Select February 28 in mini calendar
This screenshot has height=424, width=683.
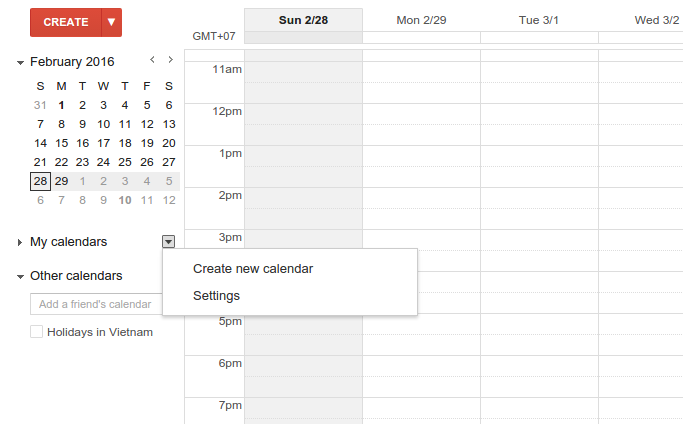point(40,181)
